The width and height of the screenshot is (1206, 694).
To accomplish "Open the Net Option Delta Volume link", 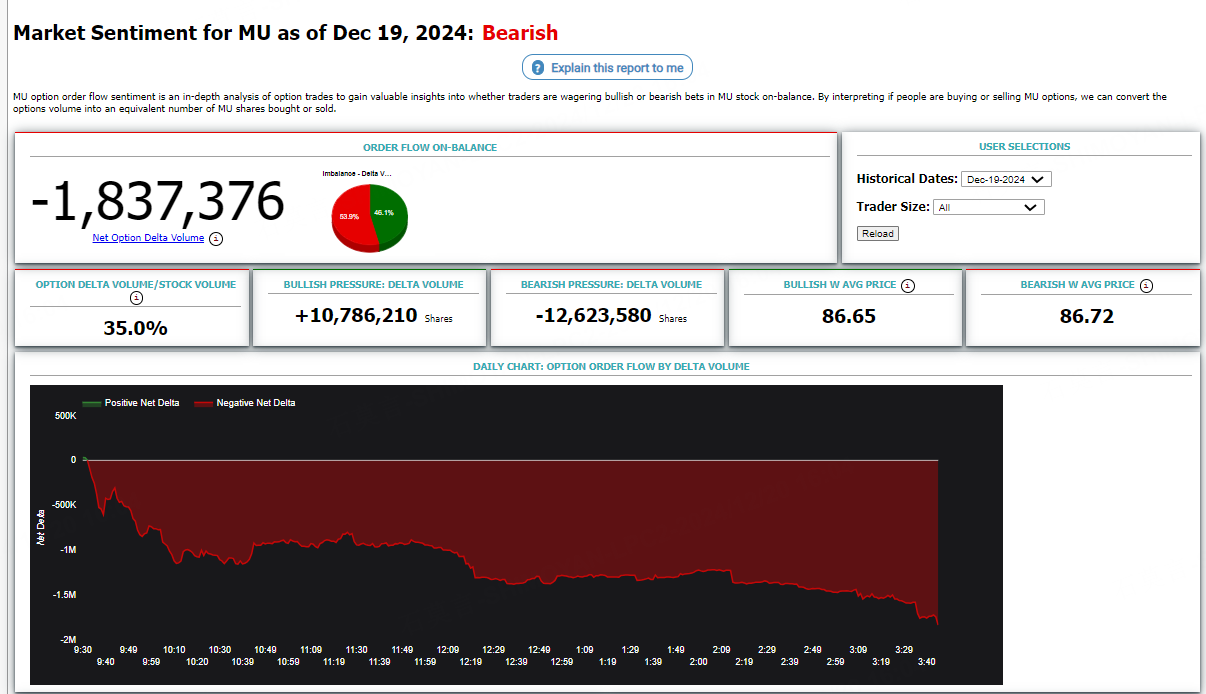I will tap(148, 238).
